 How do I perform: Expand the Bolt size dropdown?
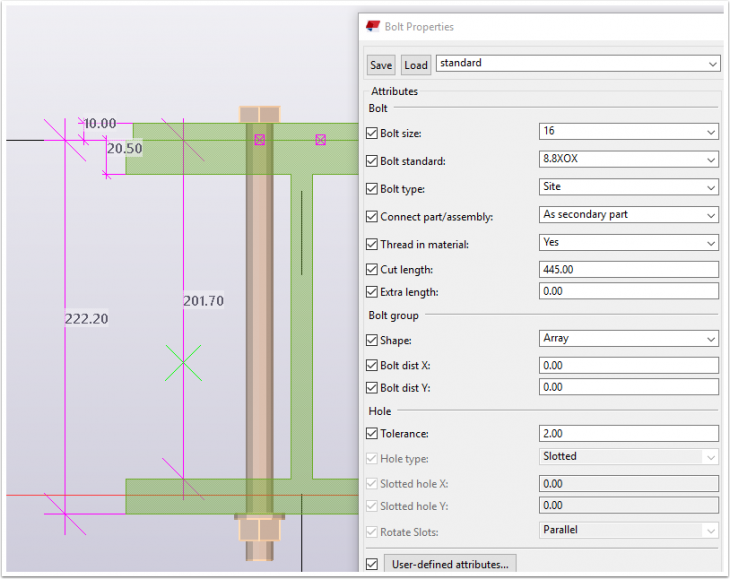click(627, 131)
